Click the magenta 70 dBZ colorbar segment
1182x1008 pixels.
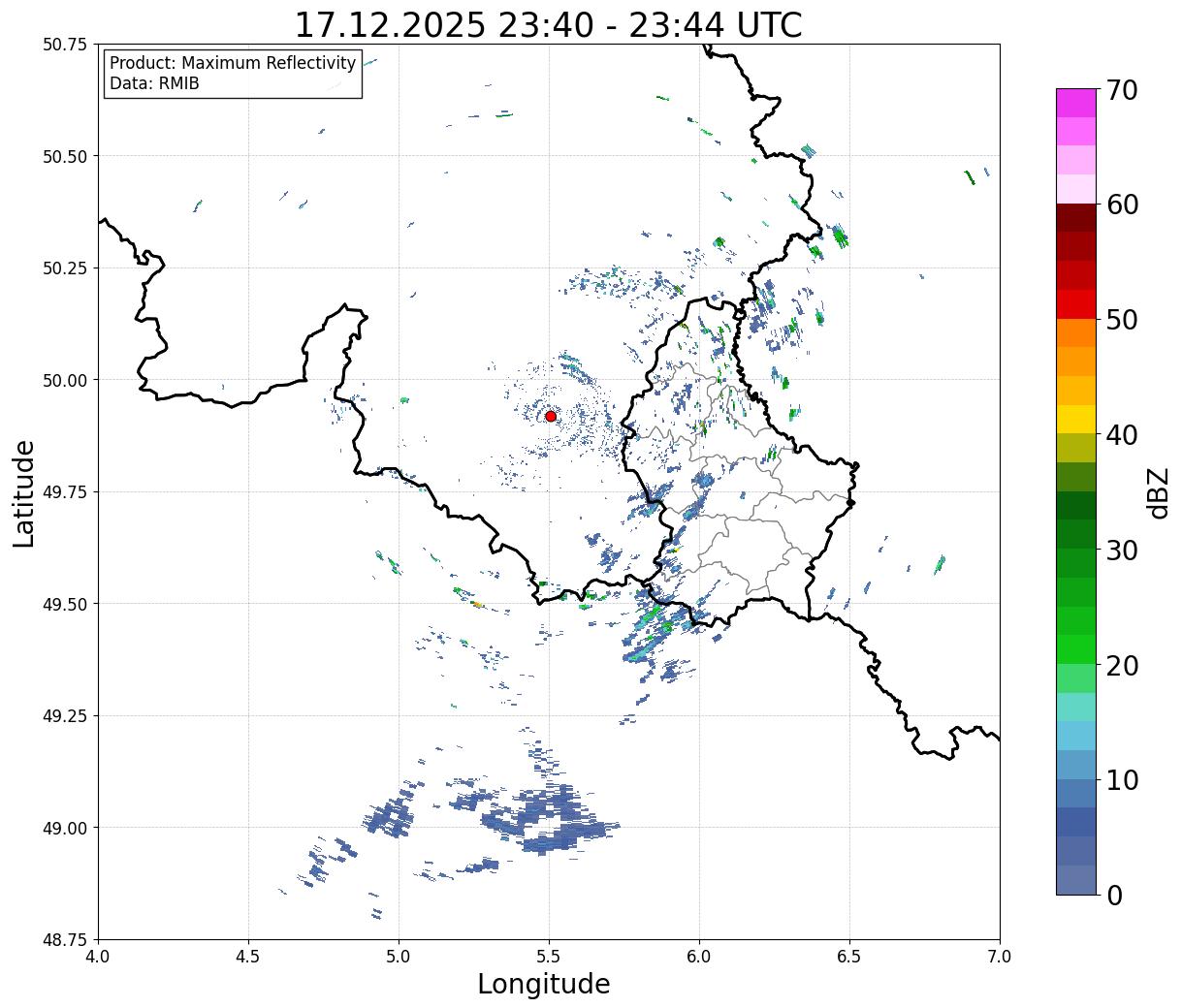click(x=1076, y=103)
